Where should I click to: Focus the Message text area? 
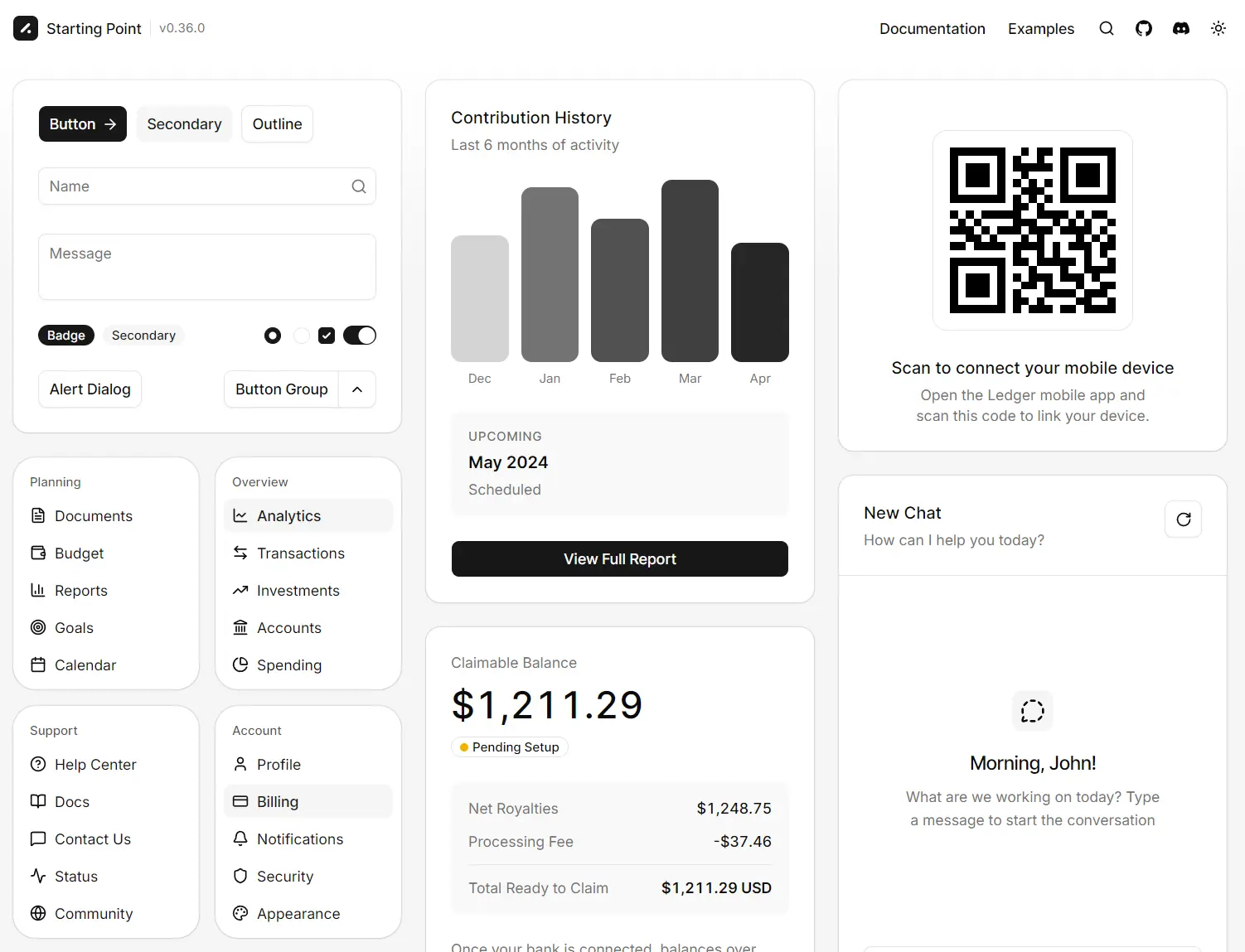(x=207, y=267)
